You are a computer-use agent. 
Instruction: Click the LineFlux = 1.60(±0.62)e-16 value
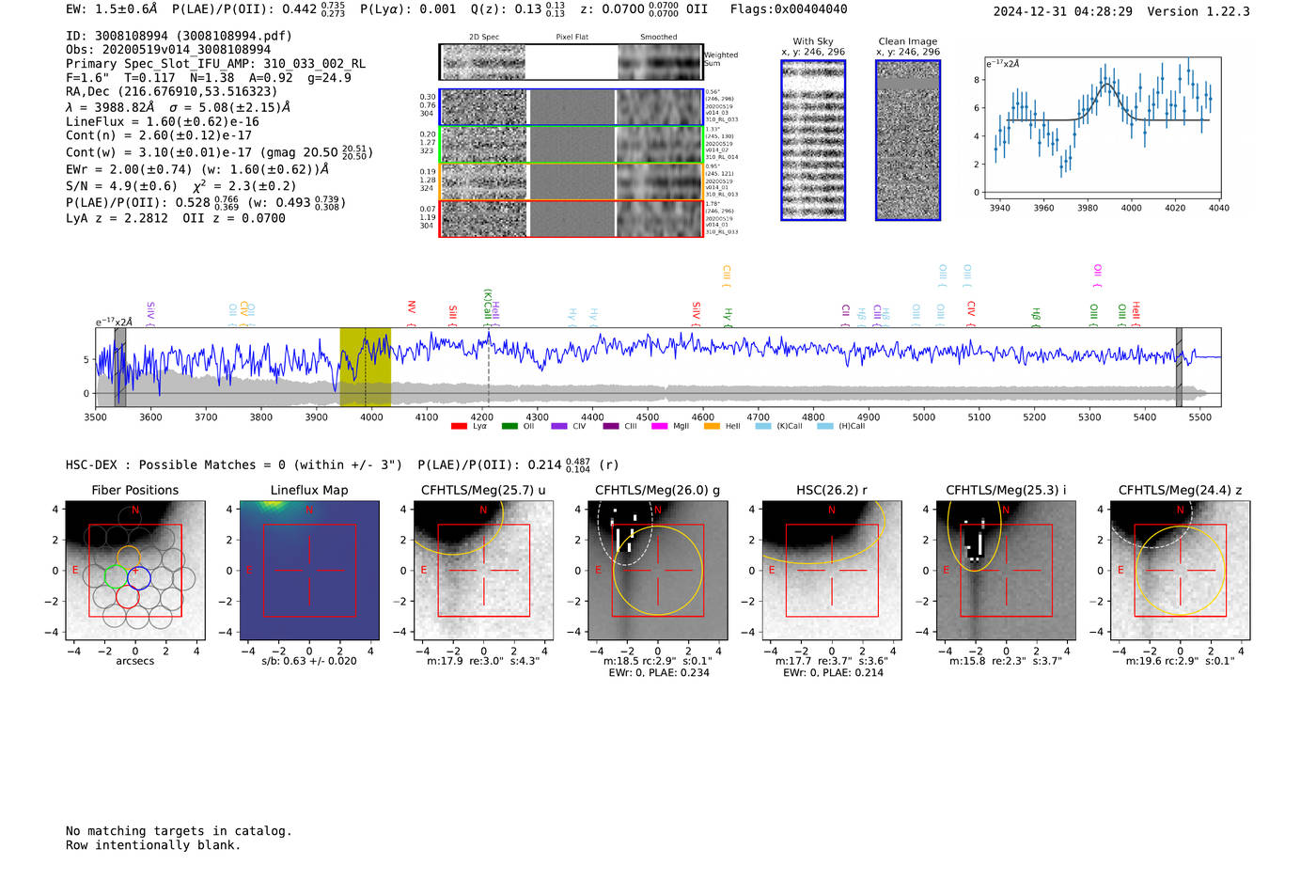[163, 121]
